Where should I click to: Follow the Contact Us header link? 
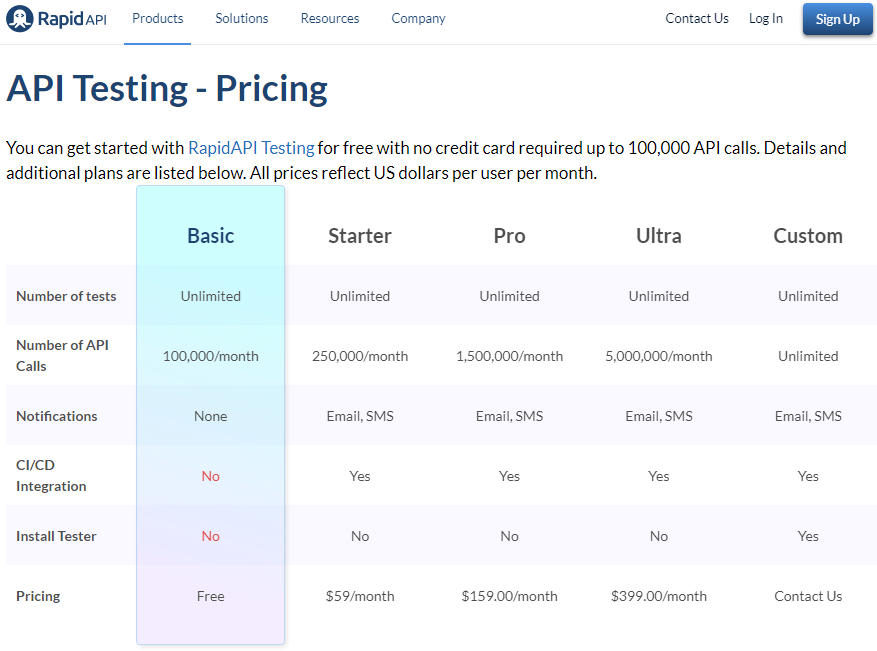point(697,18)
